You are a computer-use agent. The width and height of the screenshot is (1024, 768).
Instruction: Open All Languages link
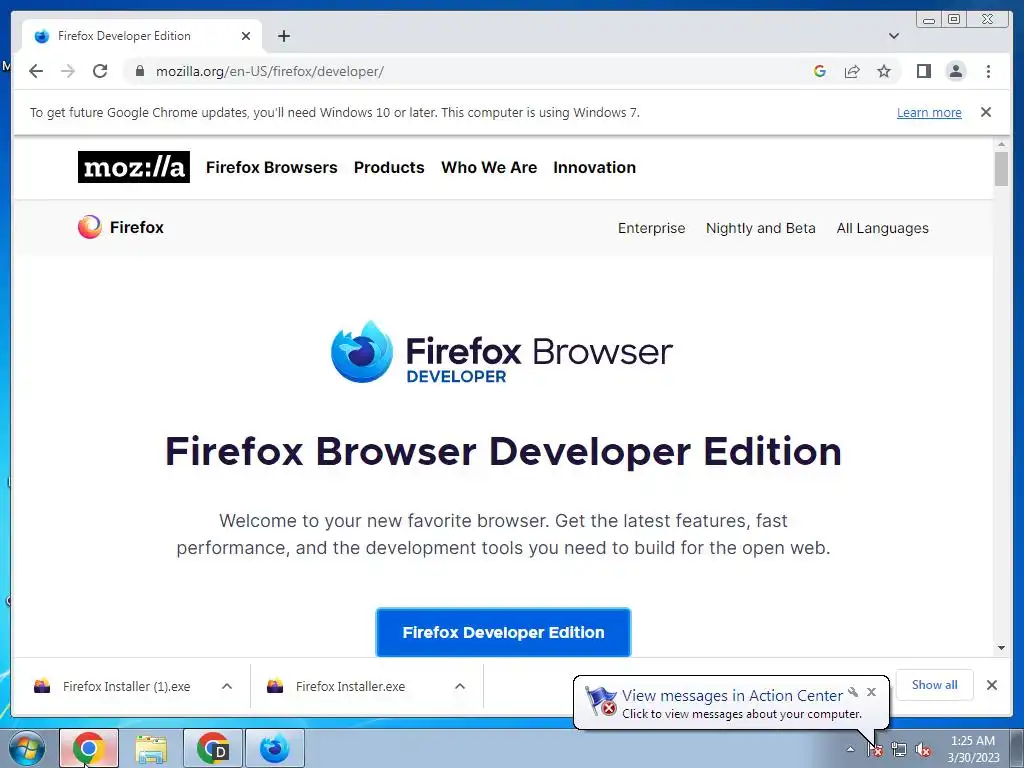(882, 228)
